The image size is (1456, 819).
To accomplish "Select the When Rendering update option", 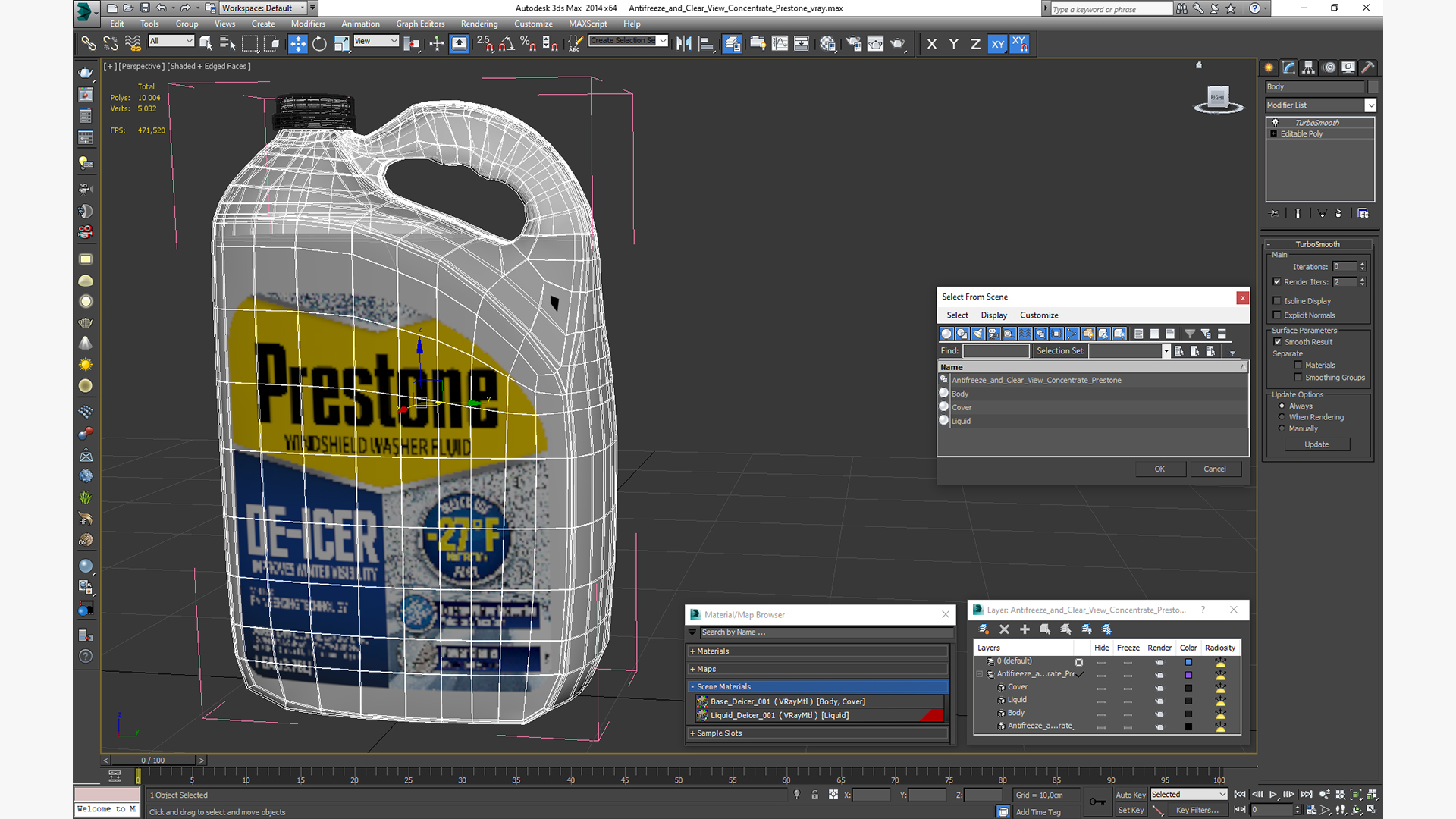I will pyautogui.click(x=1282, y=417).
